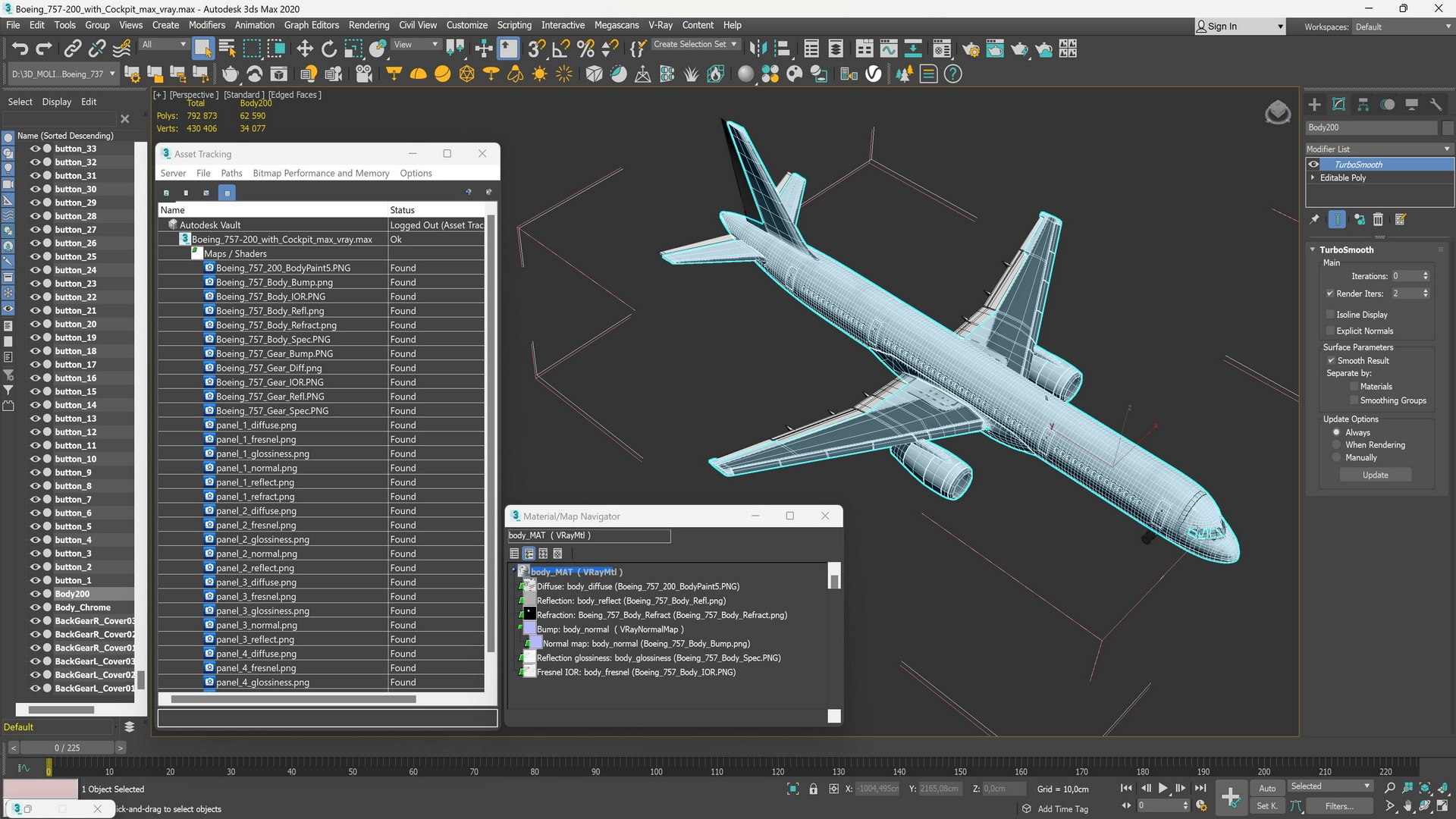
Task: Activate the Unlink Selection tool
Action: pos(97,49)
